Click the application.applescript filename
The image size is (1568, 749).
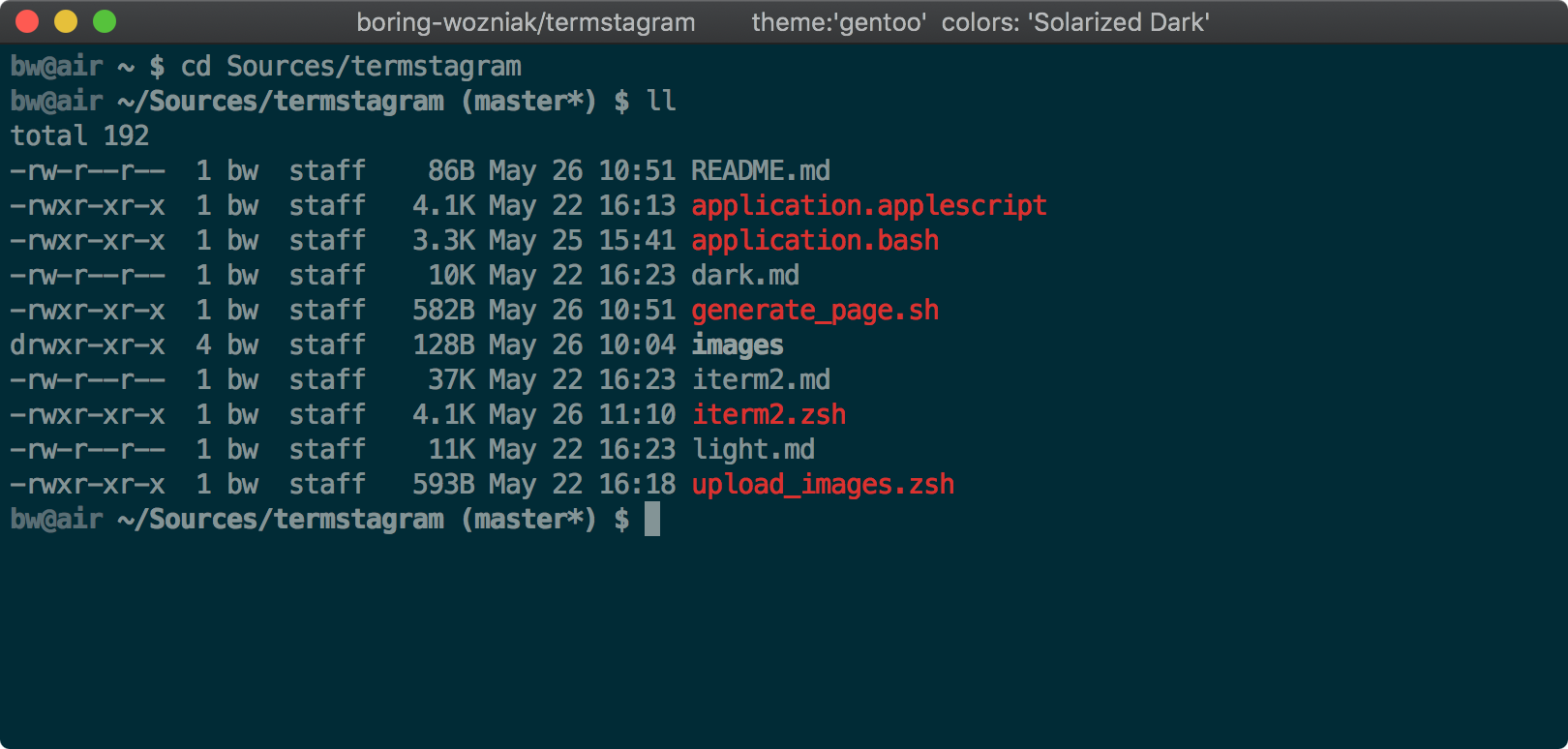(868, 206)
